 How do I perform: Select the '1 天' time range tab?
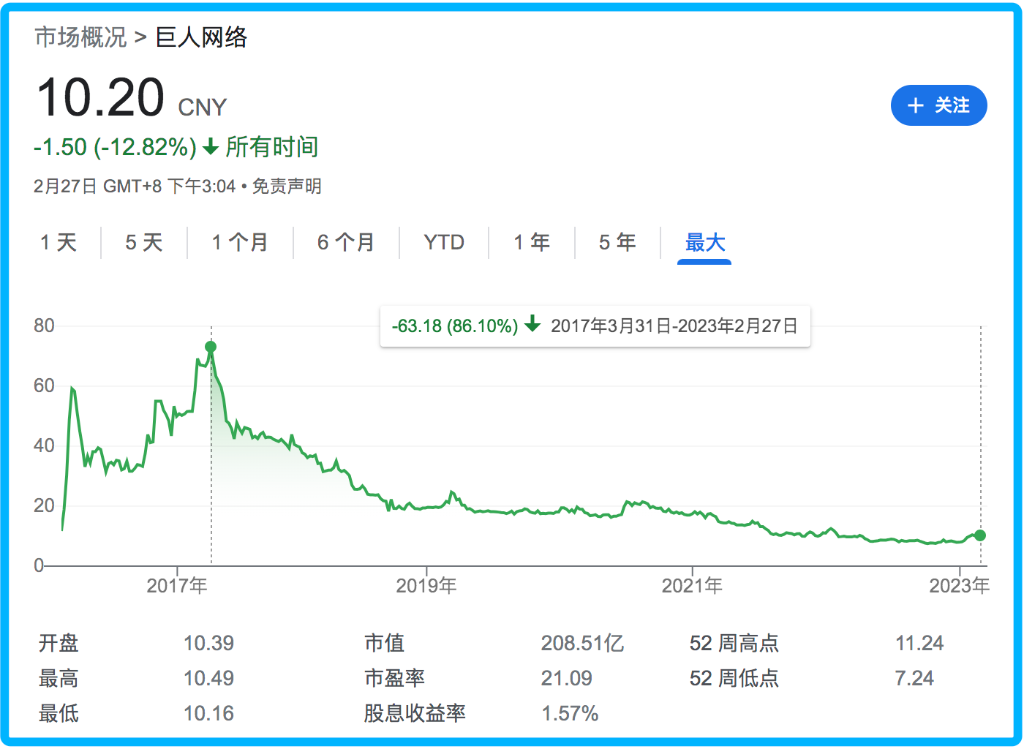[60, 242]
